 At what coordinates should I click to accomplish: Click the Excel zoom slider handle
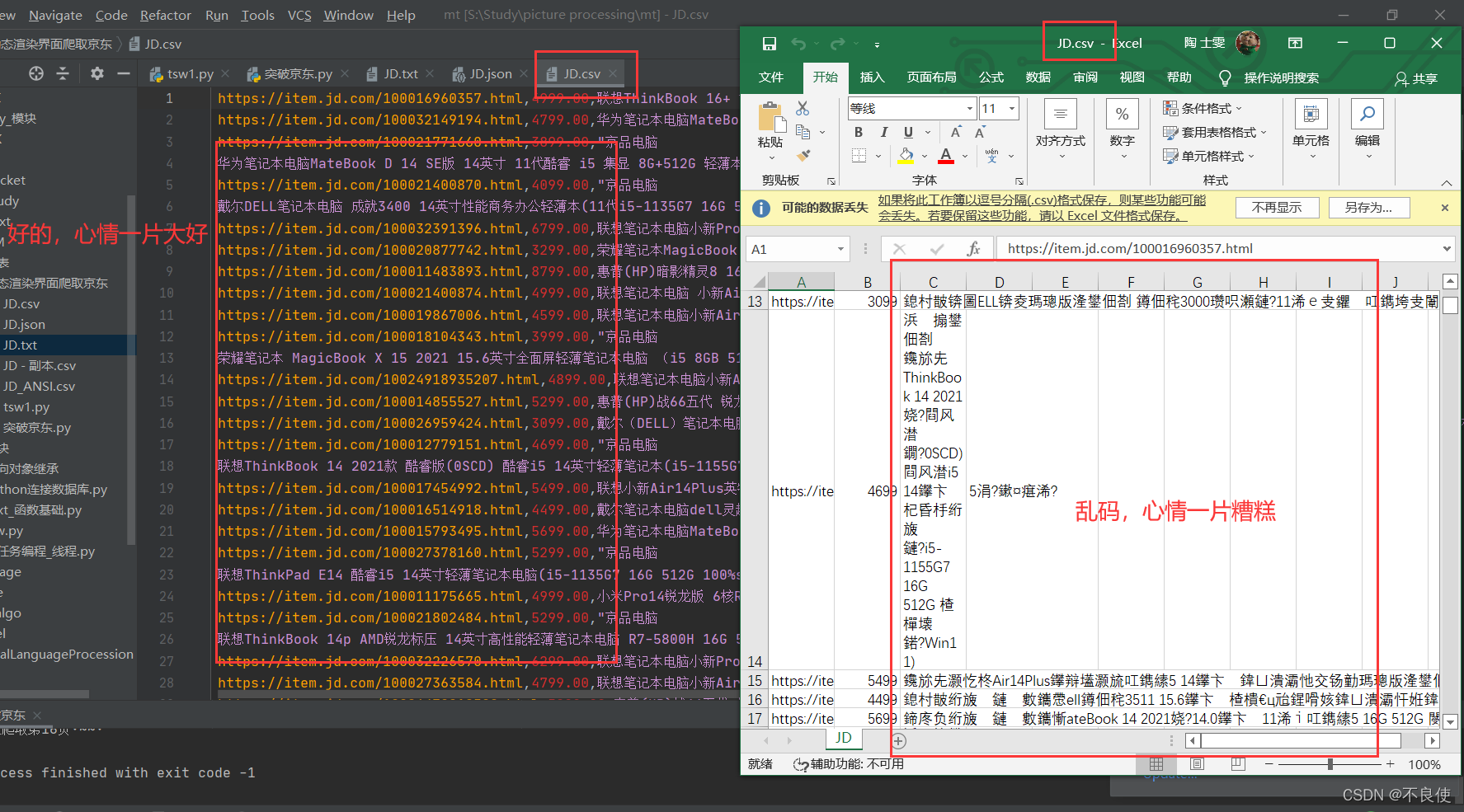click(x=1330, y=764)
